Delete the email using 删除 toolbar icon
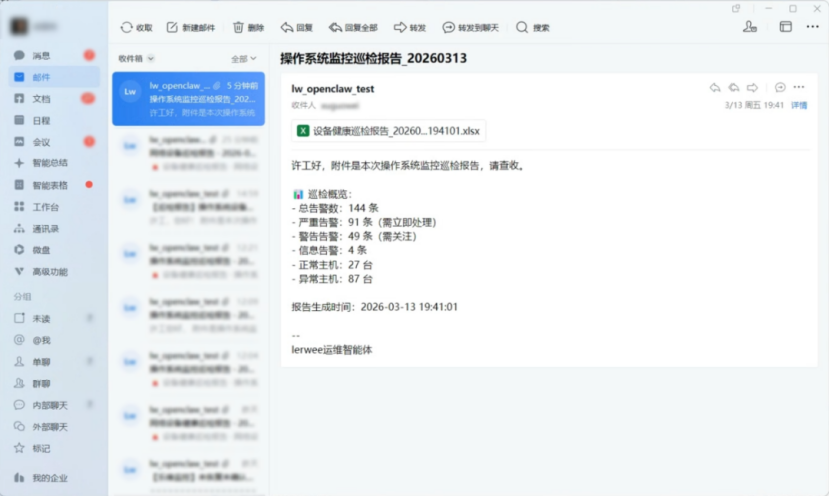 click(x=248, y=28)
